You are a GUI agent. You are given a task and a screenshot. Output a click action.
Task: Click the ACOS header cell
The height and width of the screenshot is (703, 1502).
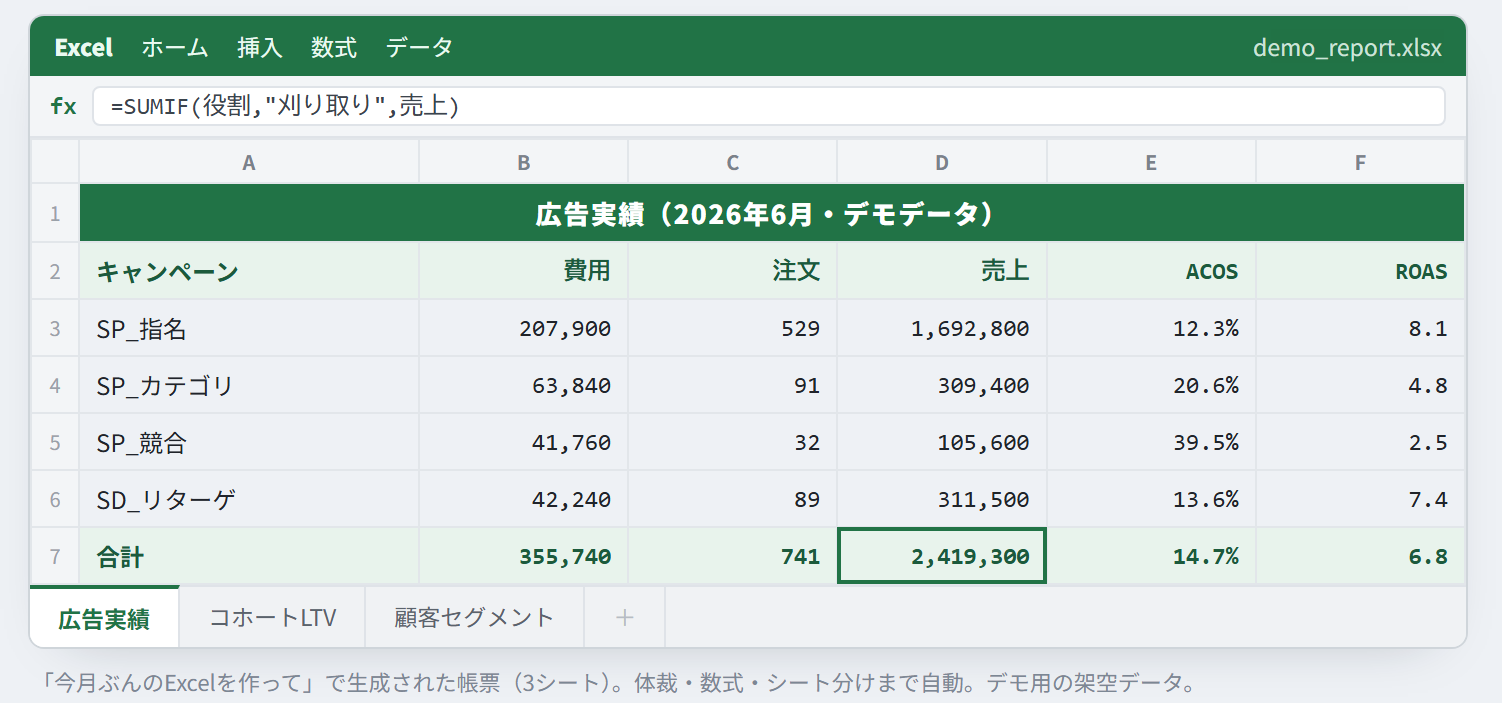tap(1151, 271)
